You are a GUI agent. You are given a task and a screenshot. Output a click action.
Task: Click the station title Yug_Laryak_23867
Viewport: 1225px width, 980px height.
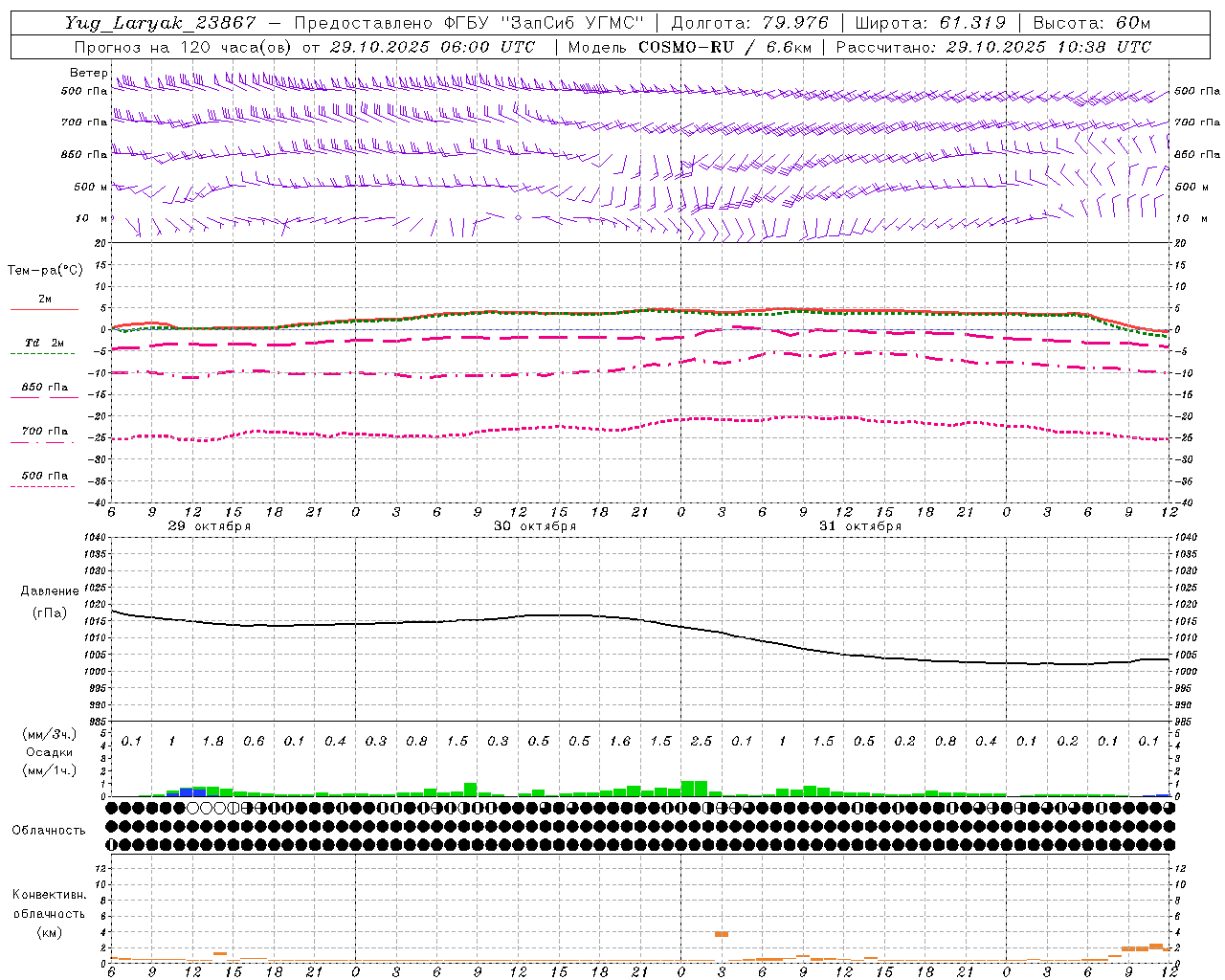(161, 23)
